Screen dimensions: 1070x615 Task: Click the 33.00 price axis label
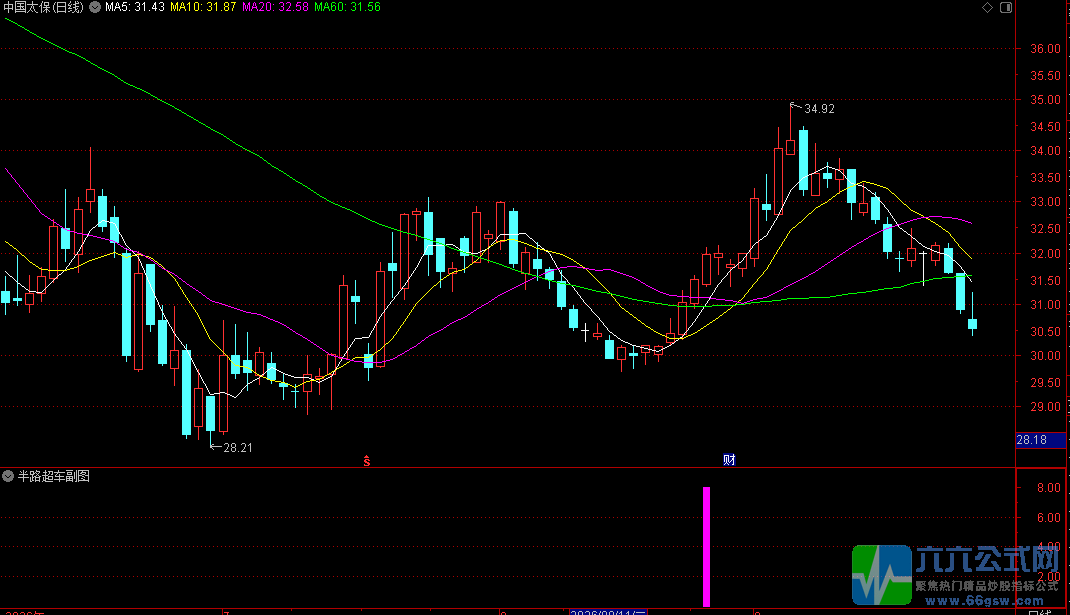[x=1045, y=202]
